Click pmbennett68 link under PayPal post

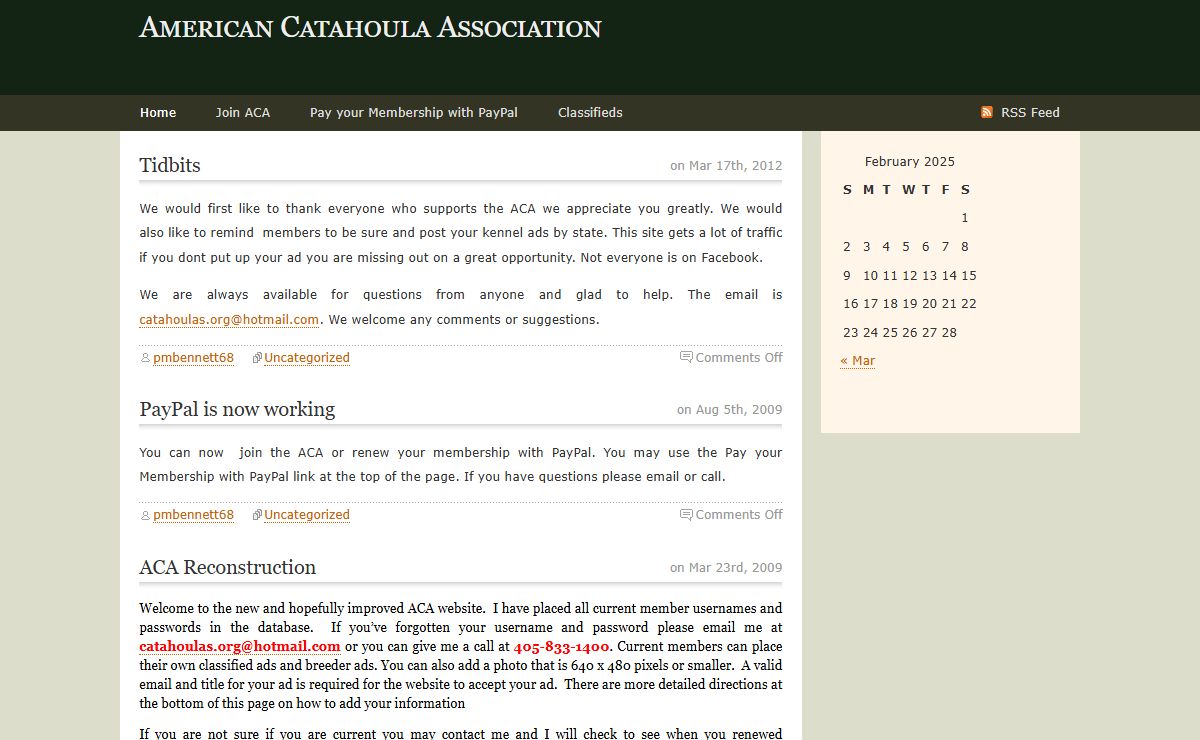click(x=193, y=515)
